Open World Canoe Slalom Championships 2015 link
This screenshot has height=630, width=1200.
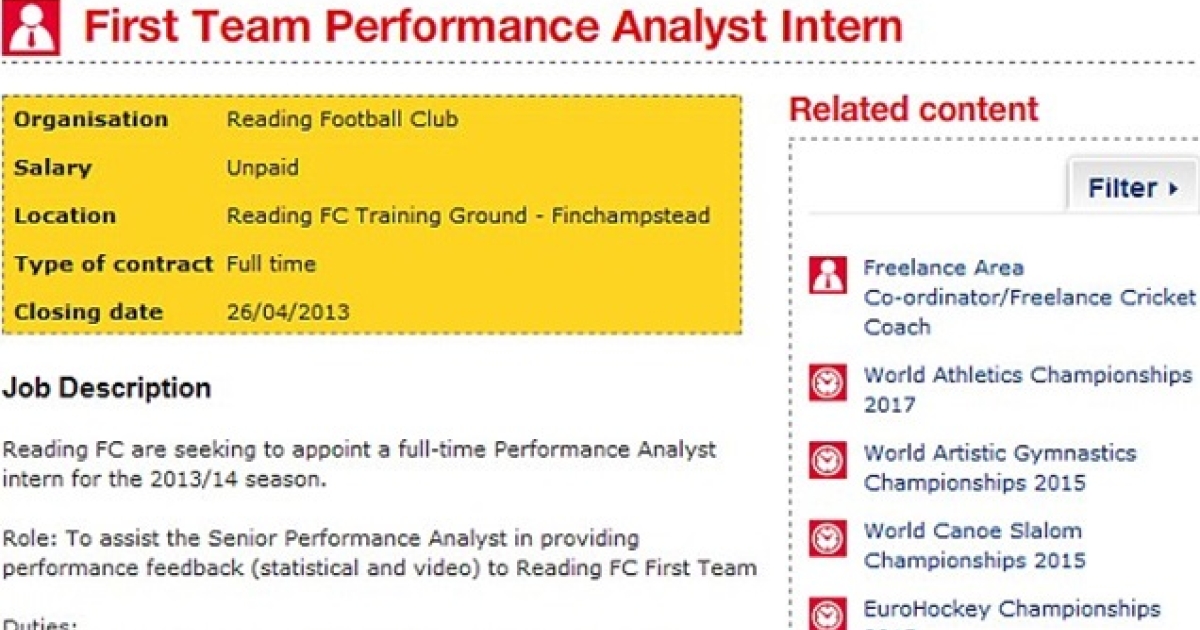coord(975,546)
